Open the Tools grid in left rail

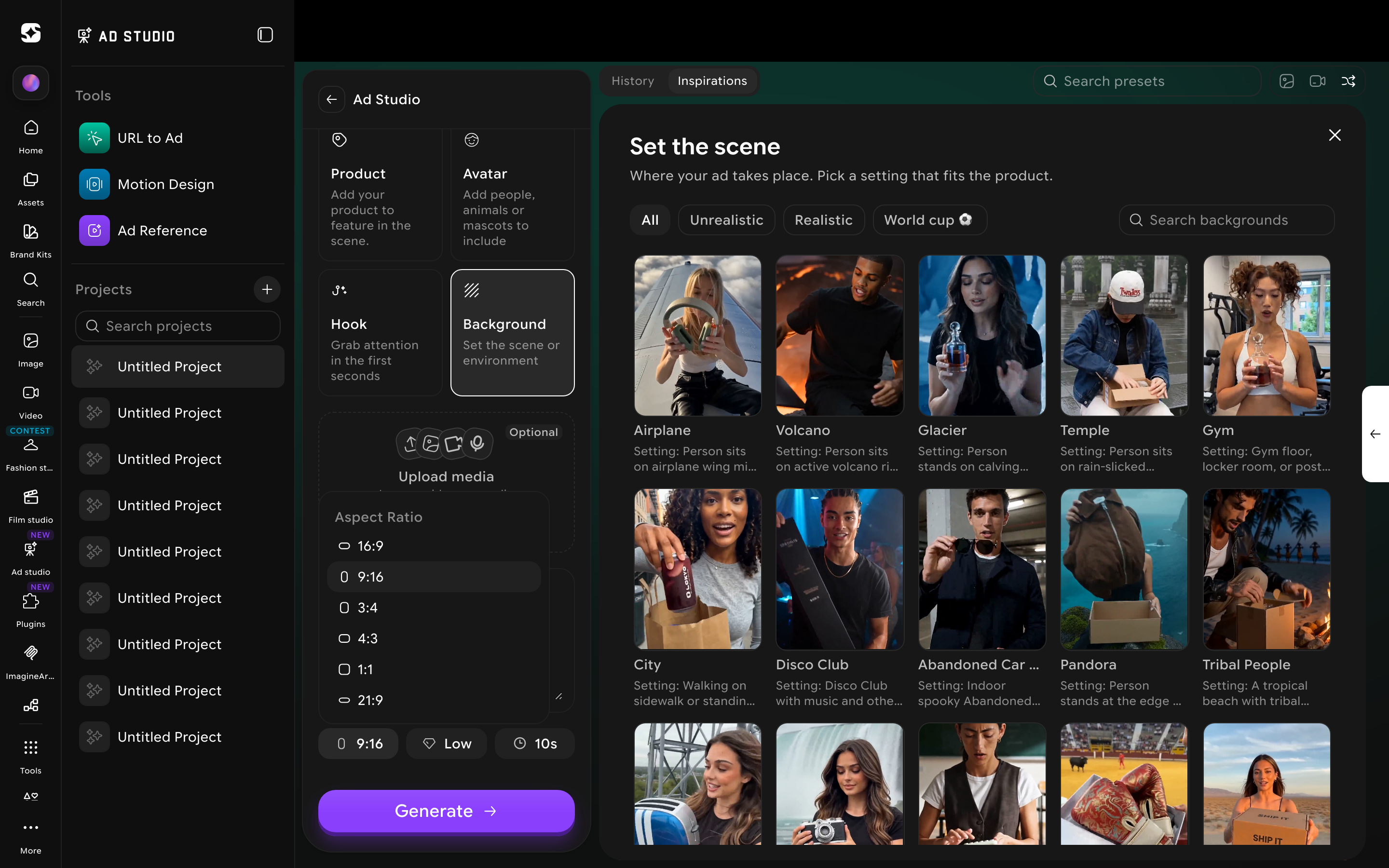coord(30,757)
